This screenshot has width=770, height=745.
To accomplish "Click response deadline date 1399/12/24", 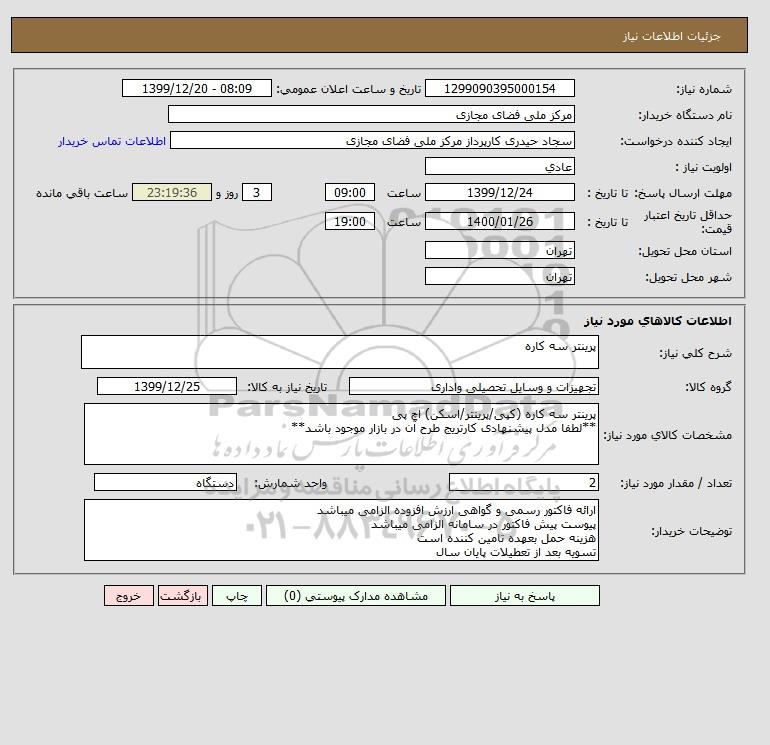I will 499,193.
